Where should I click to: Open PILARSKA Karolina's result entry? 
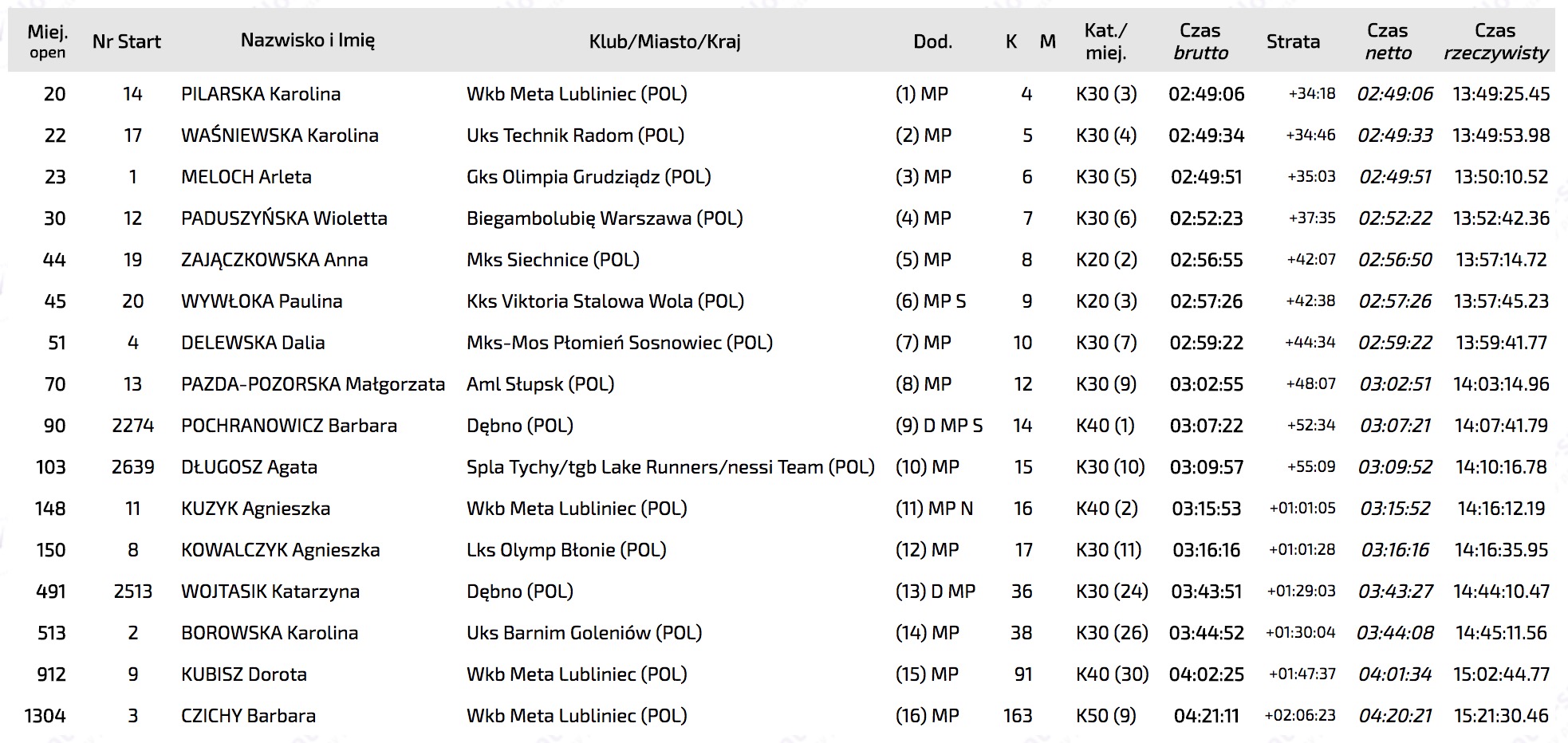[261, 94]
